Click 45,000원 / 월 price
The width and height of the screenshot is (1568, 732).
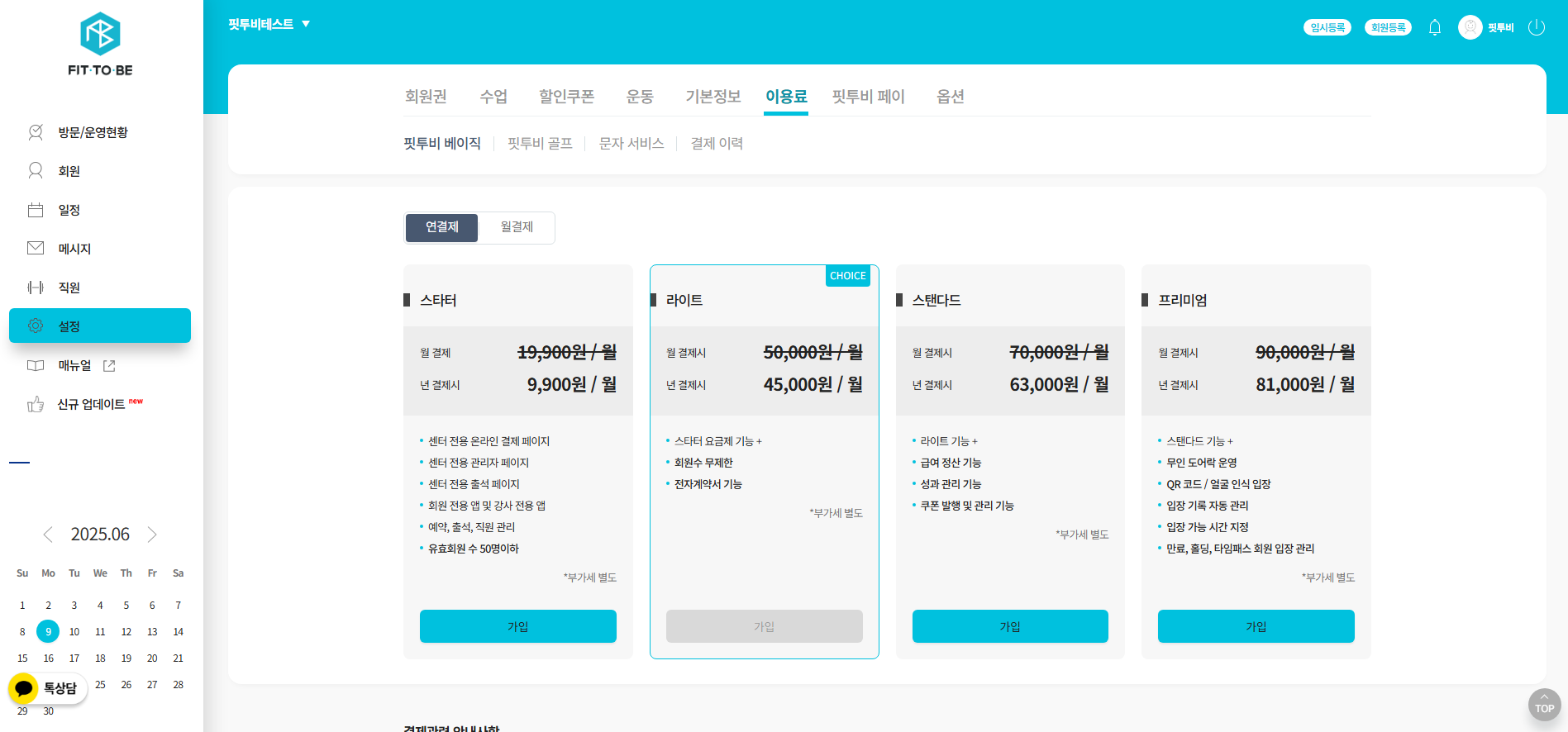coord(813,384)
